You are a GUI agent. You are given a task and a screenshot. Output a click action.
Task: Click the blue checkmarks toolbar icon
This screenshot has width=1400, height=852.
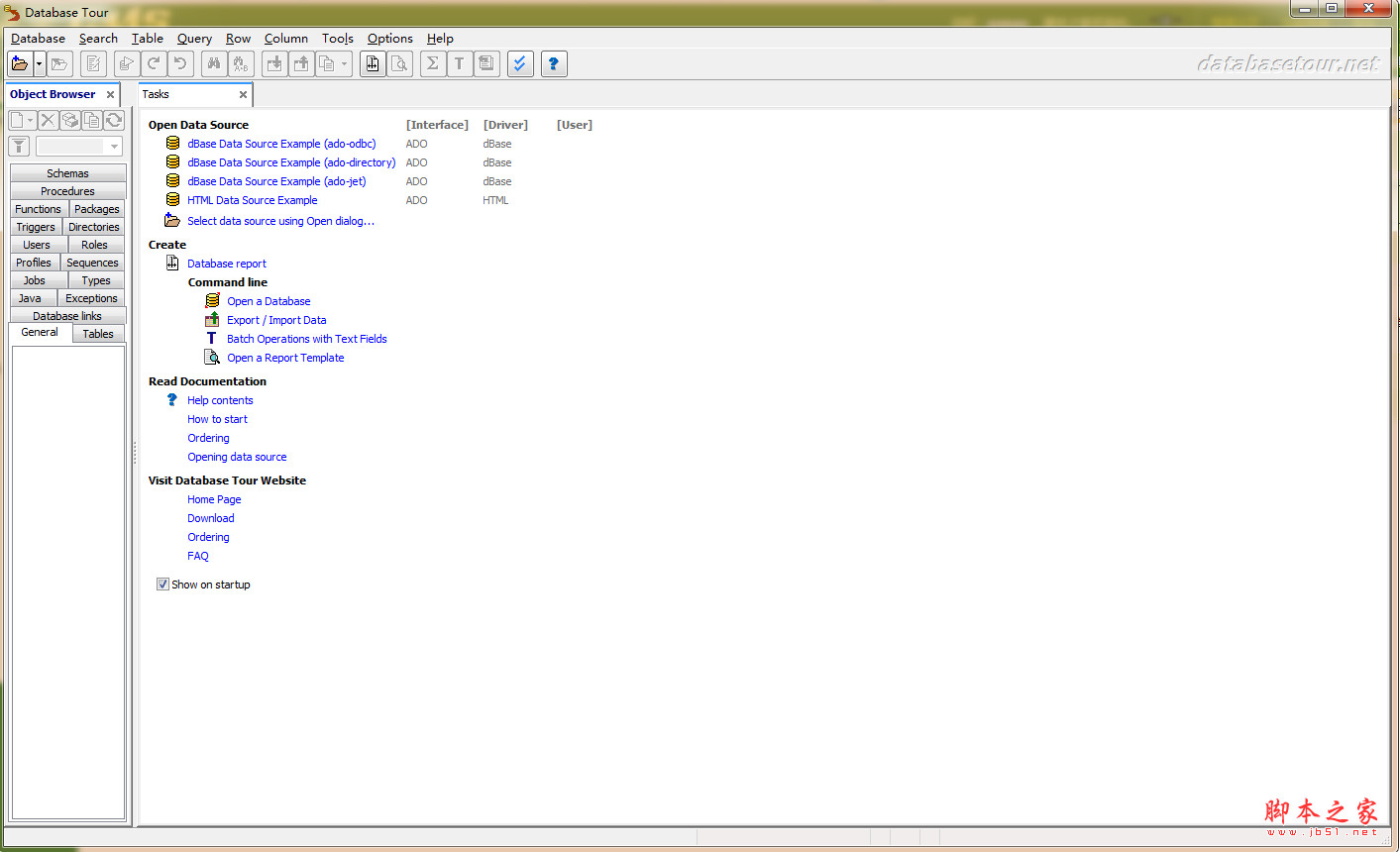(520, 64)
